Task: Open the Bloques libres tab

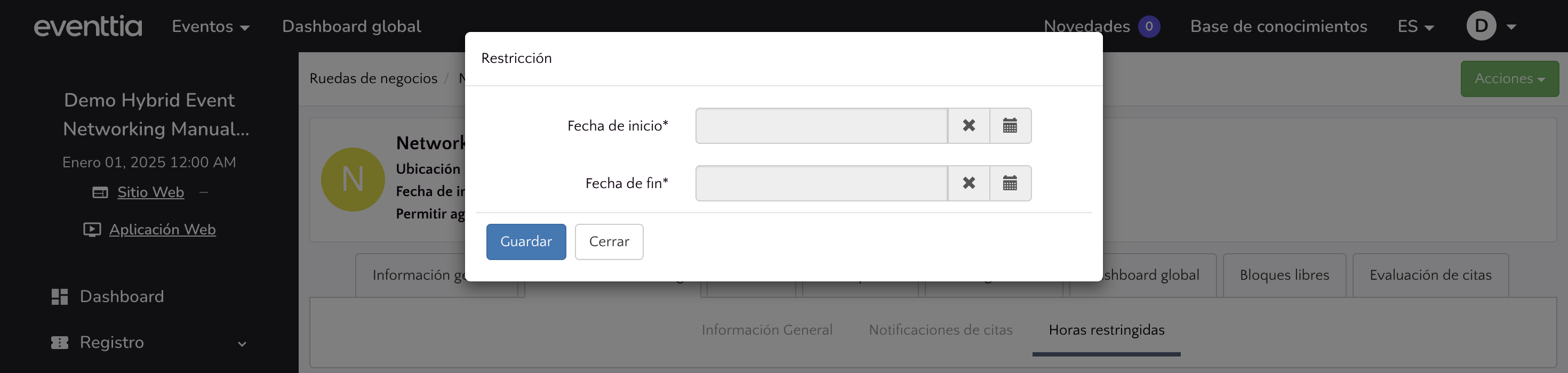Action: [x=1284, y=275]
